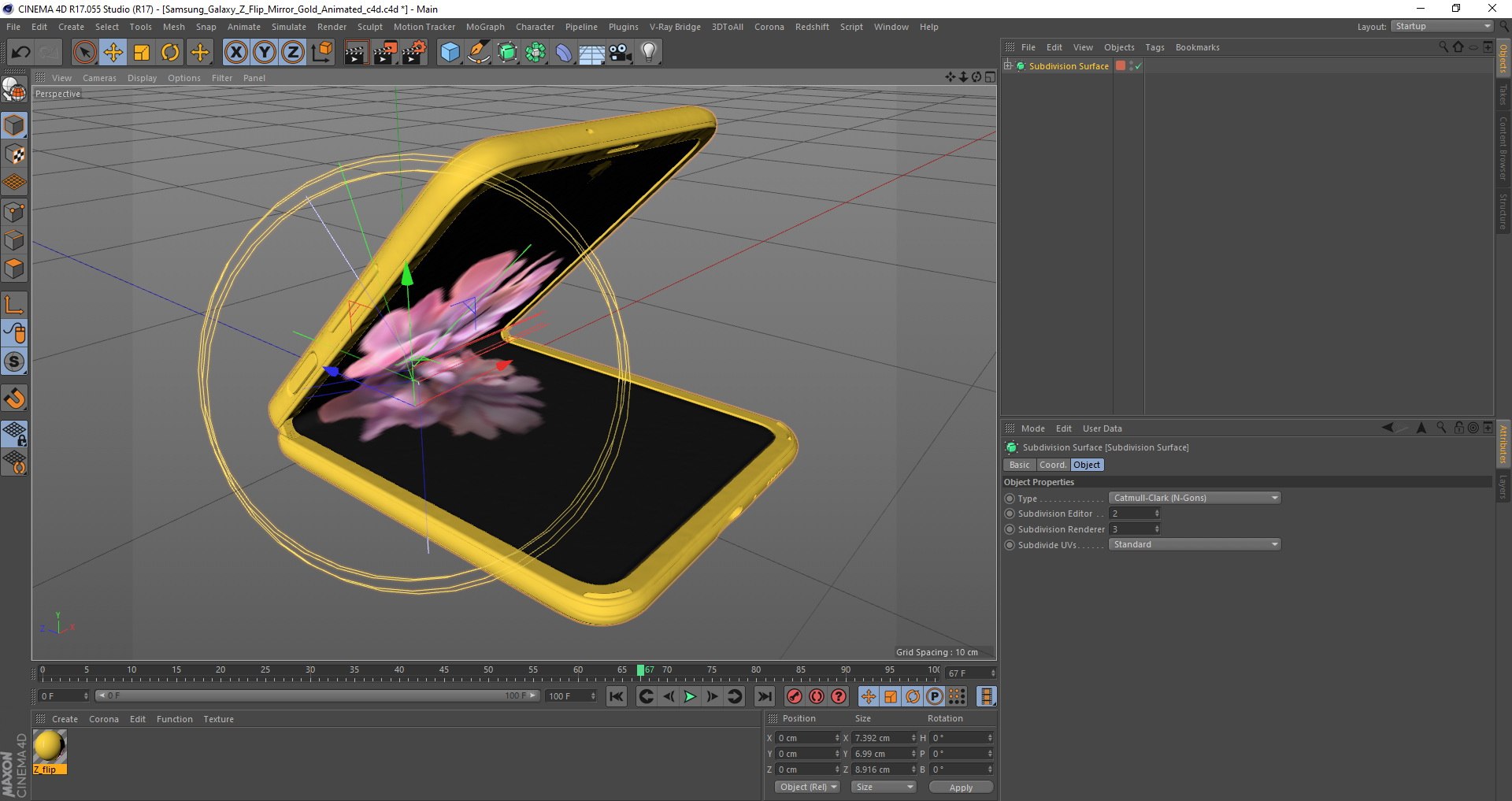This screenshot has height=801, width=1512.
Task: Click the Subdivision Editor value stepper
Action: click(1157, 514)
